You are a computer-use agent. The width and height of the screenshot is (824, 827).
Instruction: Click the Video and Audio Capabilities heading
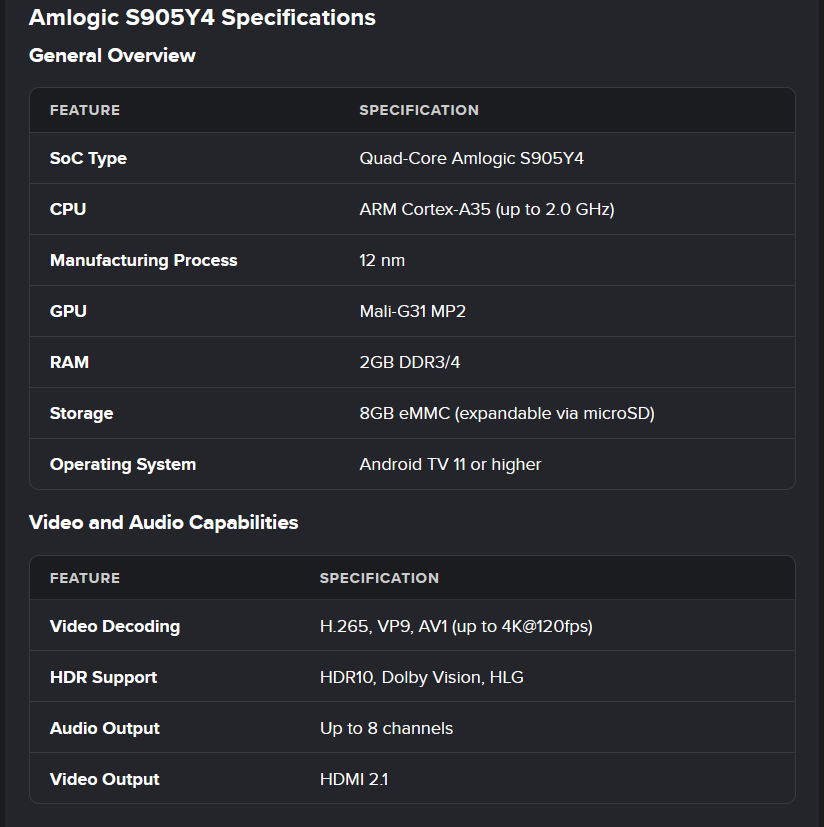(x=163, y=522)
